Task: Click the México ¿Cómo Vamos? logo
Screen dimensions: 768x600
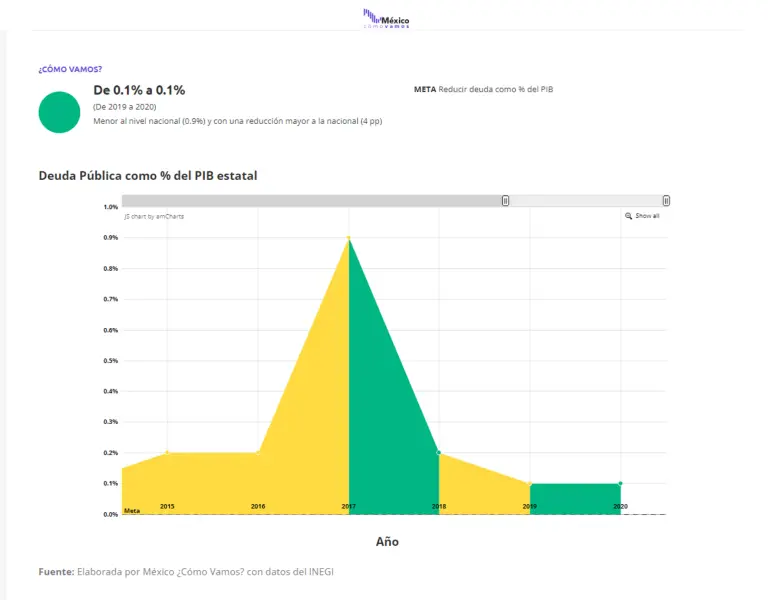Action: coord(385,17)
